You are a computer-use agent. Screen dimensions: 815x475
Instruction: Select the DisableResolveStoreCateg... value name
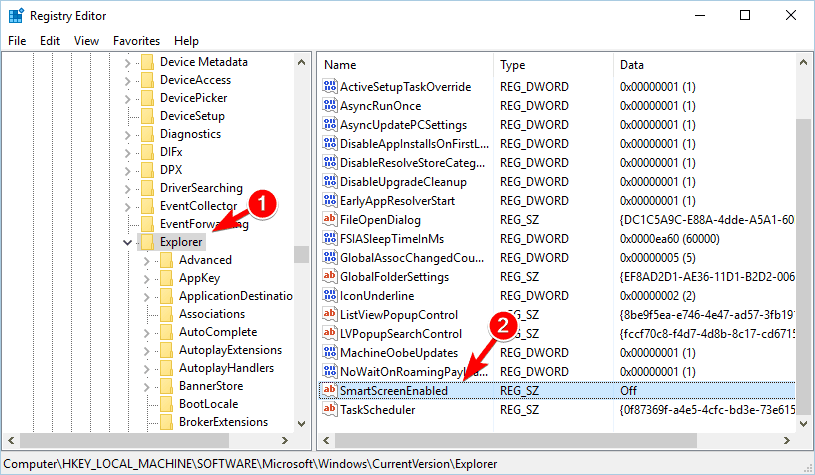pos(412,163)
